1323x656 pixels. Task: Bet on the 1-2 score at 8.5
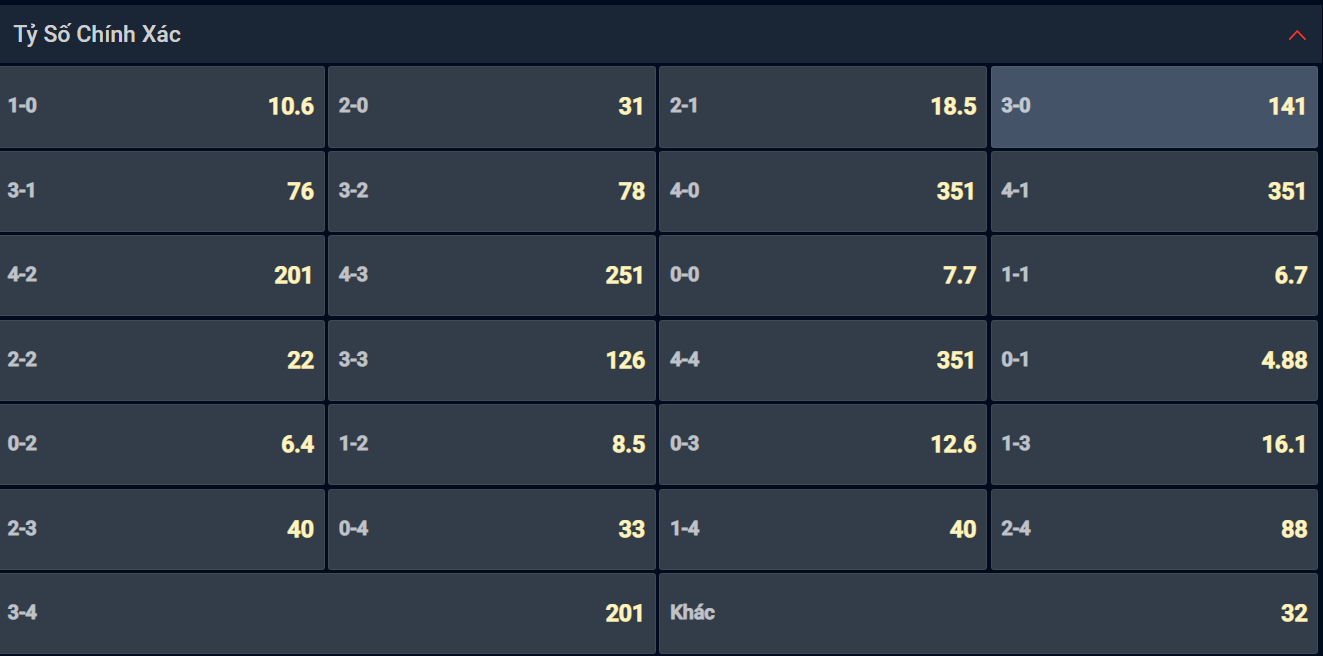(x=492, y=445)
